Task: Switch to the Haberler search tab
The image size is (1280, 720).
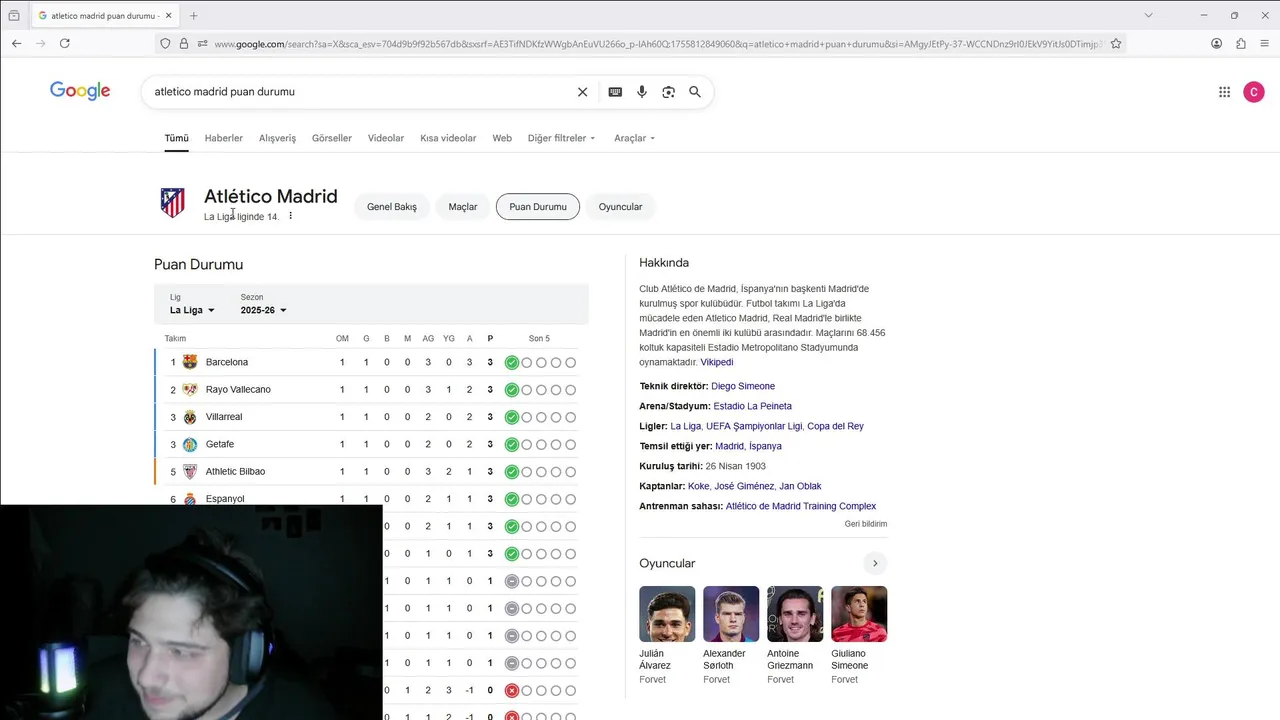Action: (224, 138)
